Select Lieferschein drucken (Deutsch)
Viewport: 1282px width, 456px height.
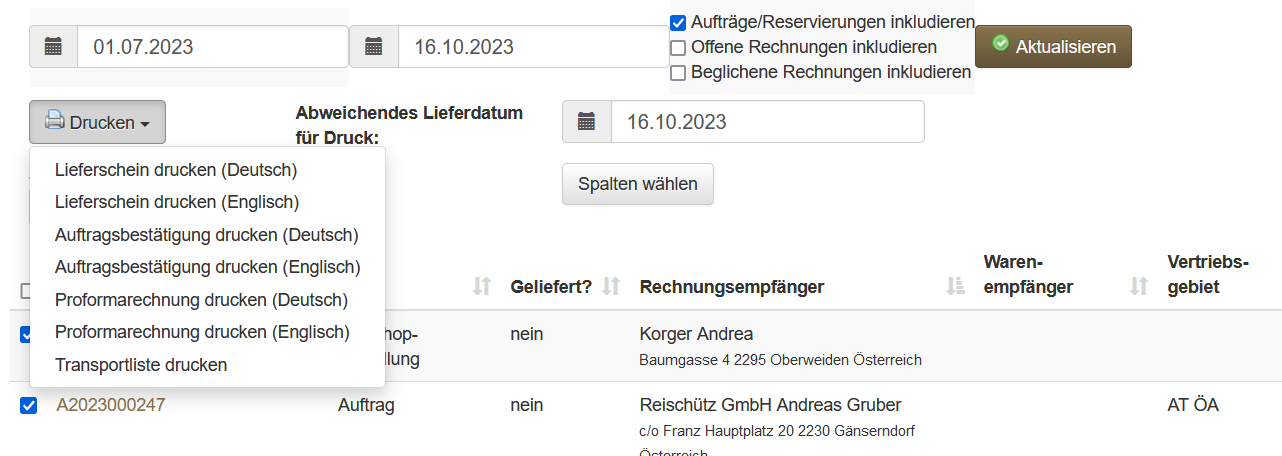pos(176,170)
